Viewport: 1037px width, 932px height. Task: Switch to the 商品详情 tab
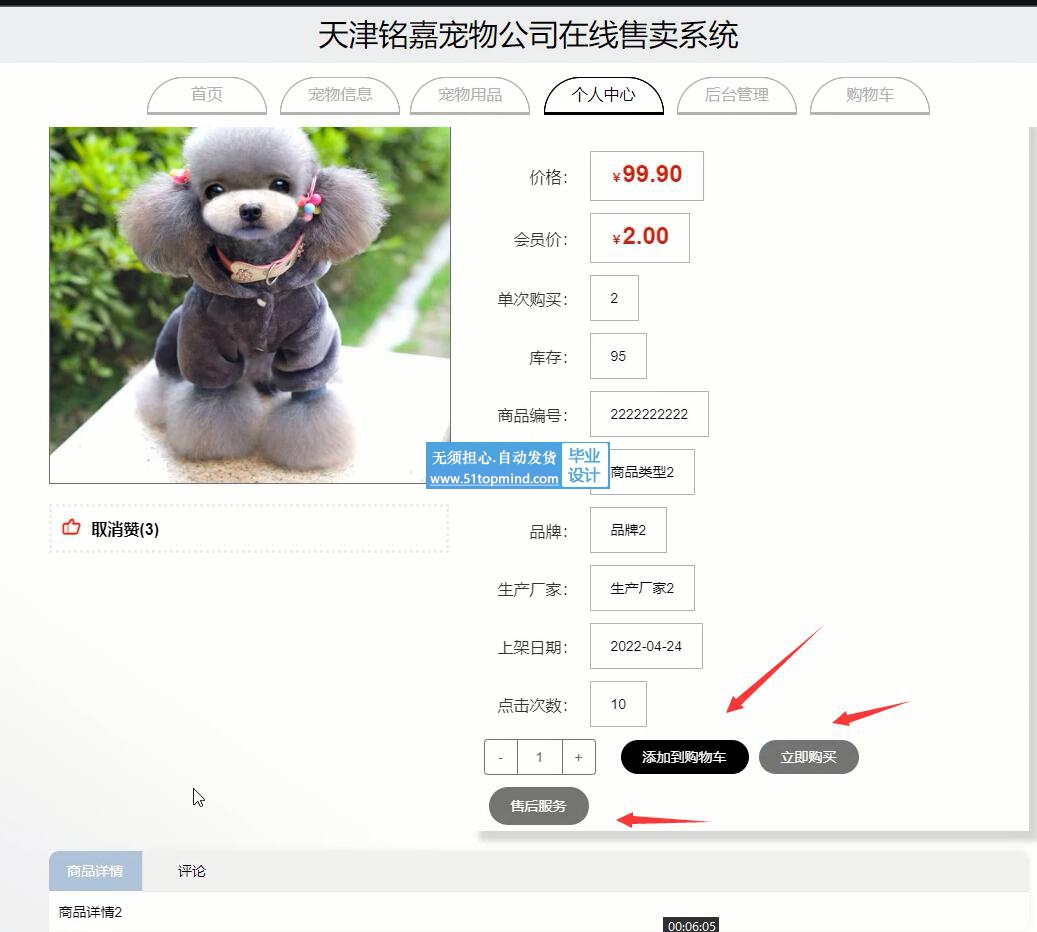95,870
